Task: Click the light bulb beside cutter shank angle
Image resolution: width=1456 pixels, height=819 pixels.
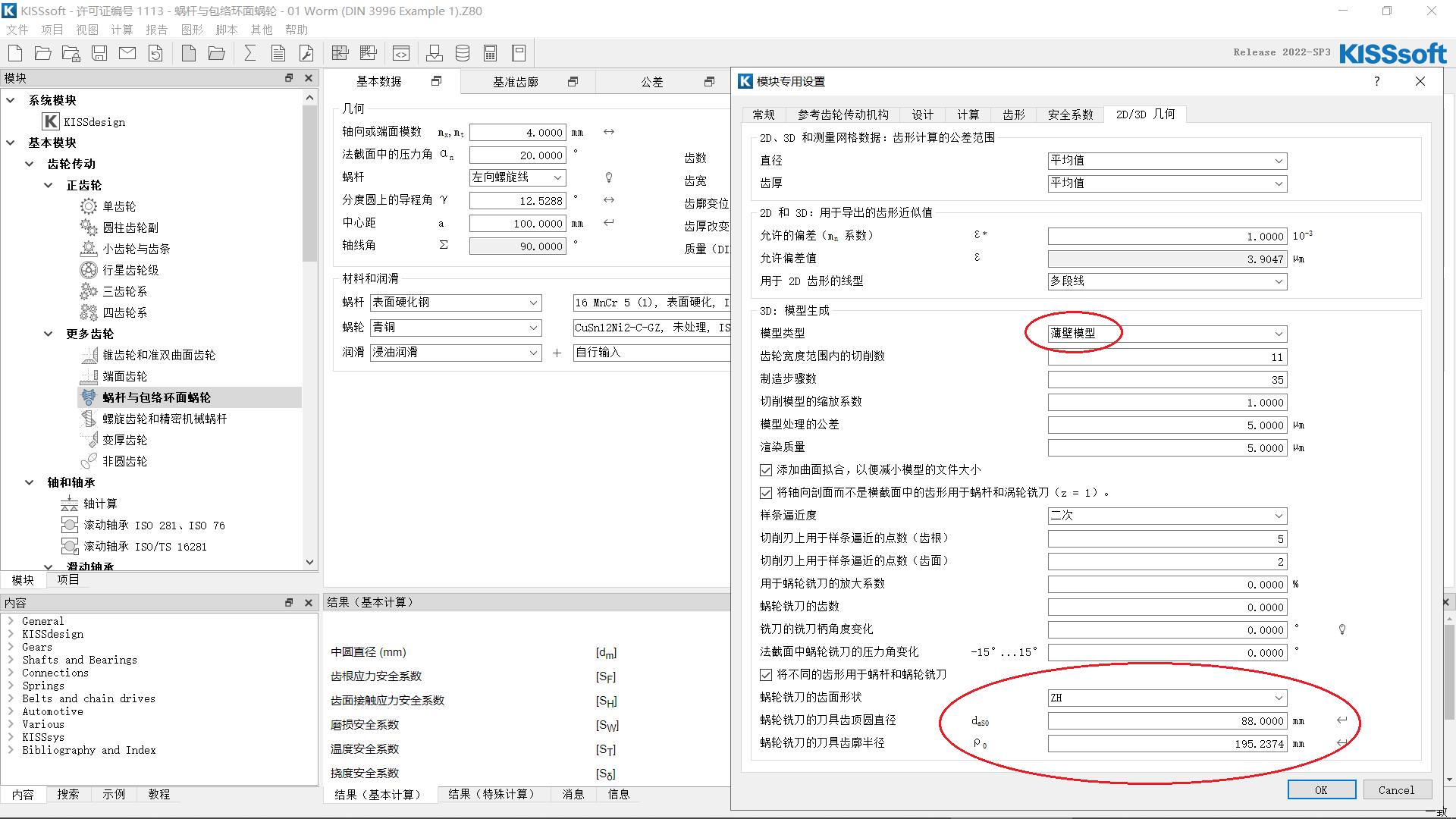Action: (1342, 629)
